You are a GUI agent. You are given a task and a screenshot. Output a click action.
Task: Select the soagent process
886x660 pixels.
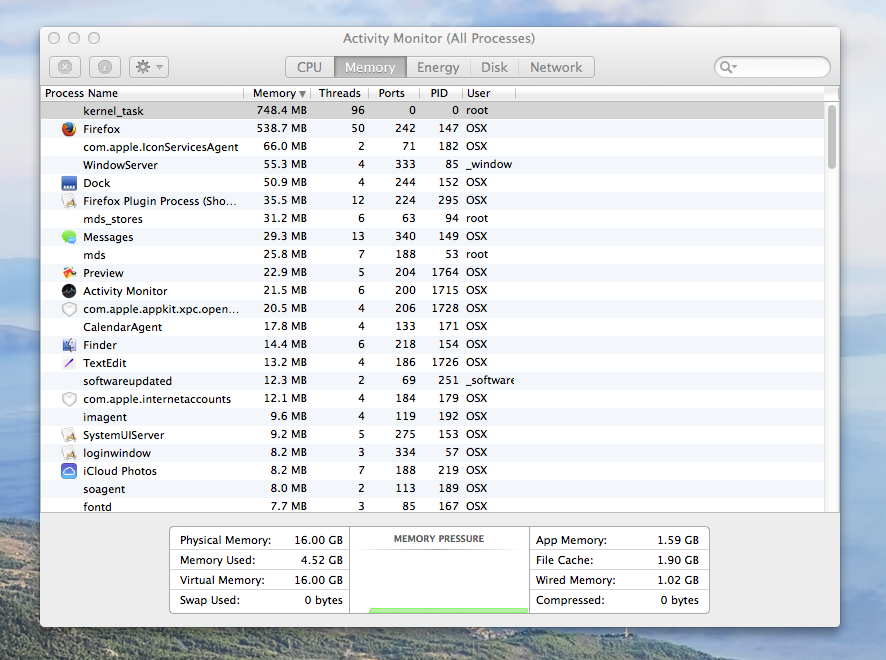click(x=104, y=489)
